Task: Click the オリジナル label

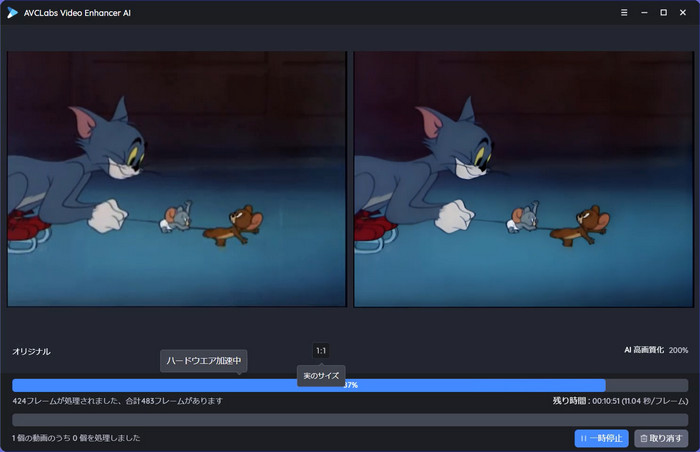Action: point(31,352)
